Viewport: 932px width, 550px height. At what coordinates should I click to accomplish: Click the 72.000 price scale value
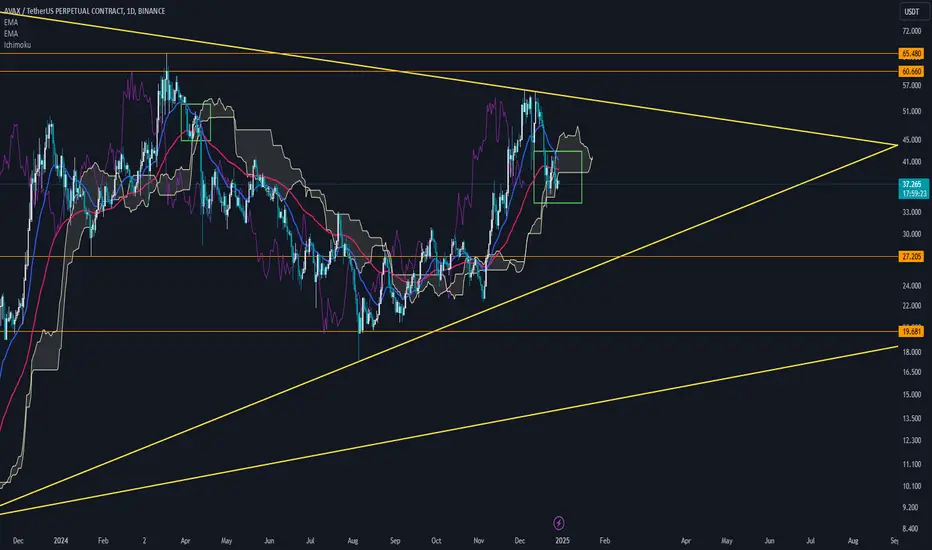pyautogui.click(x=911, y=31)
